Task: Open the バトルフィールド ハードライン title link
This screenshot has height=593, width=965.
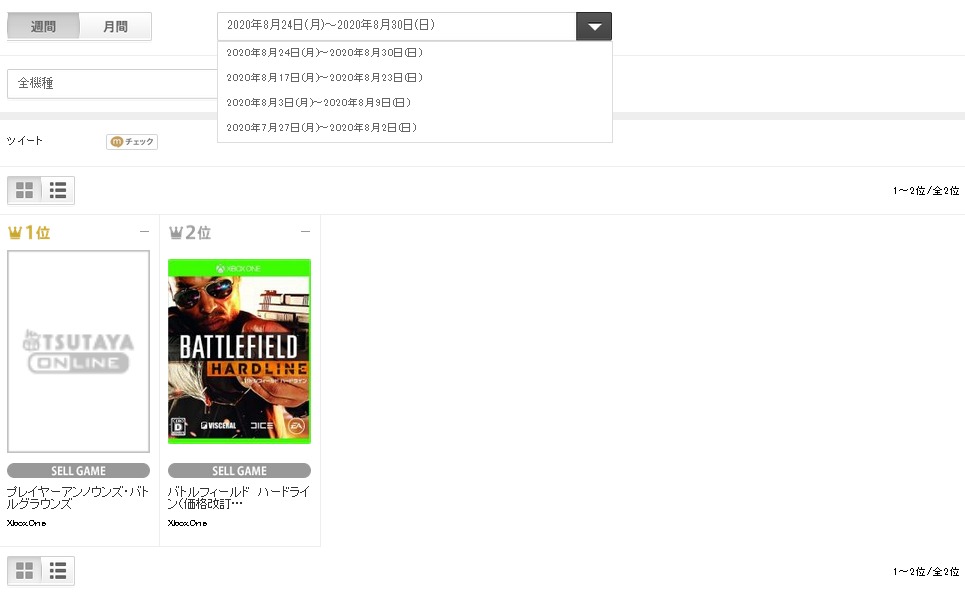Action: pos(239,498)
